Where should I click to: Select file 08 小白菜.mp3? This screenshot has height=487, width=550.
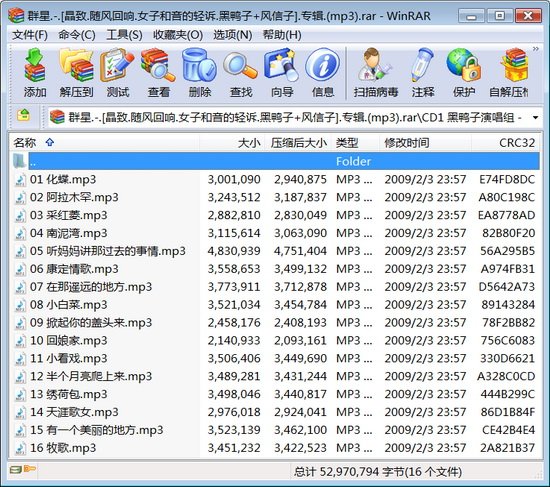coord(275,305)
